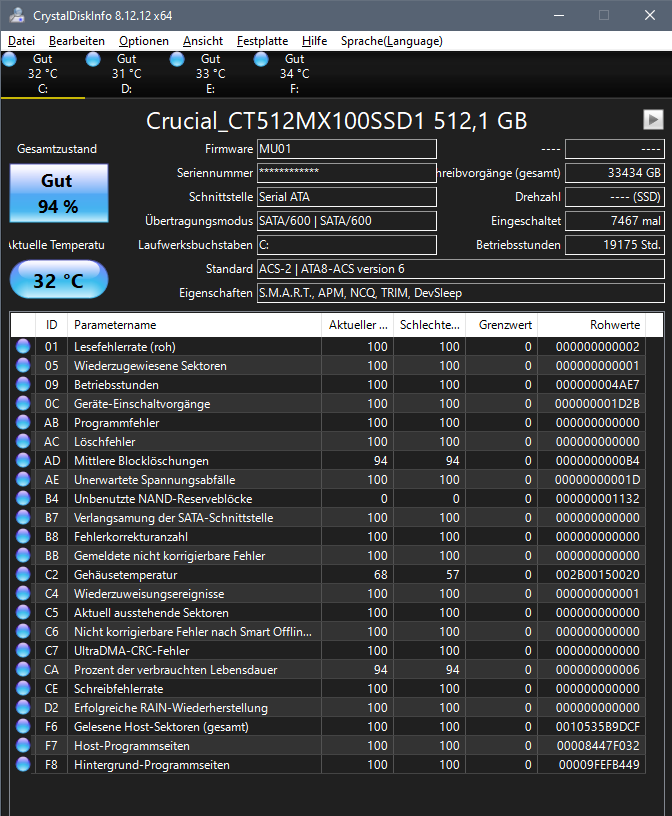Click raw value 000000004AE7

[598, 385]
